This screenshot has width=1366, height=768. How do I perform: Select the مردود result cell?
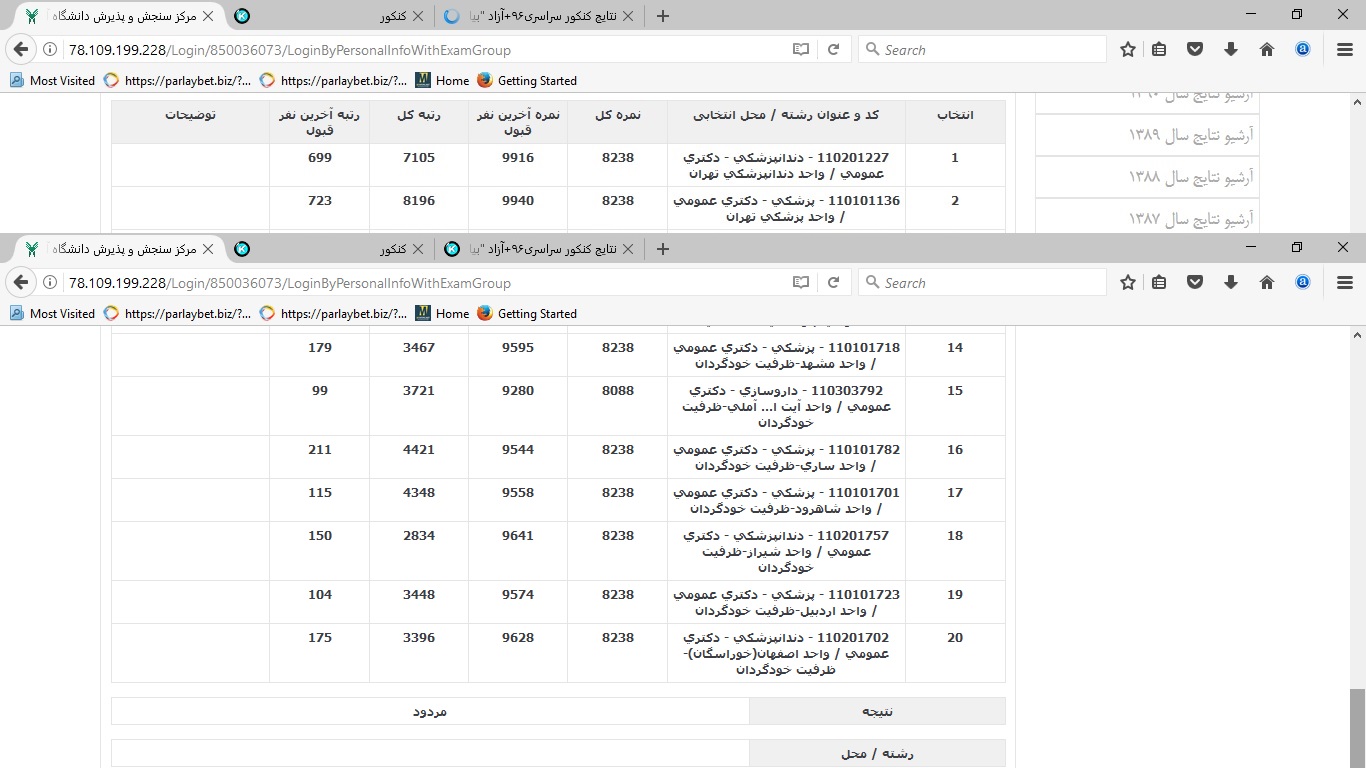(430, 711)
